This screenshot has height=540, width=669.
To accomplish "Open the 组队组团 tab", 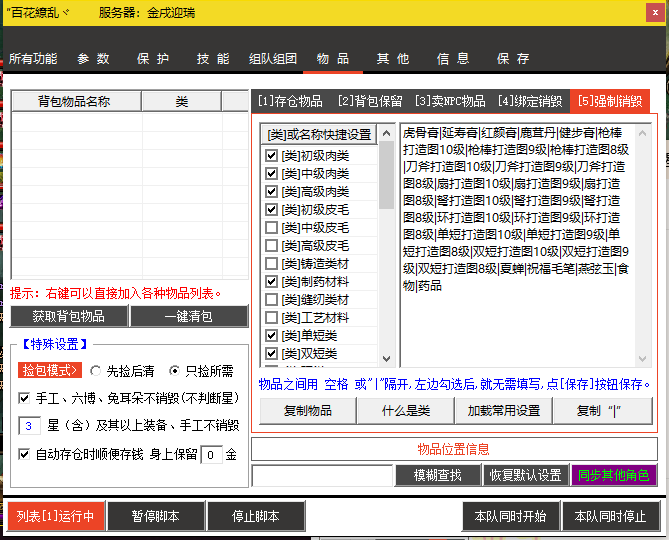I will [273, 59].
